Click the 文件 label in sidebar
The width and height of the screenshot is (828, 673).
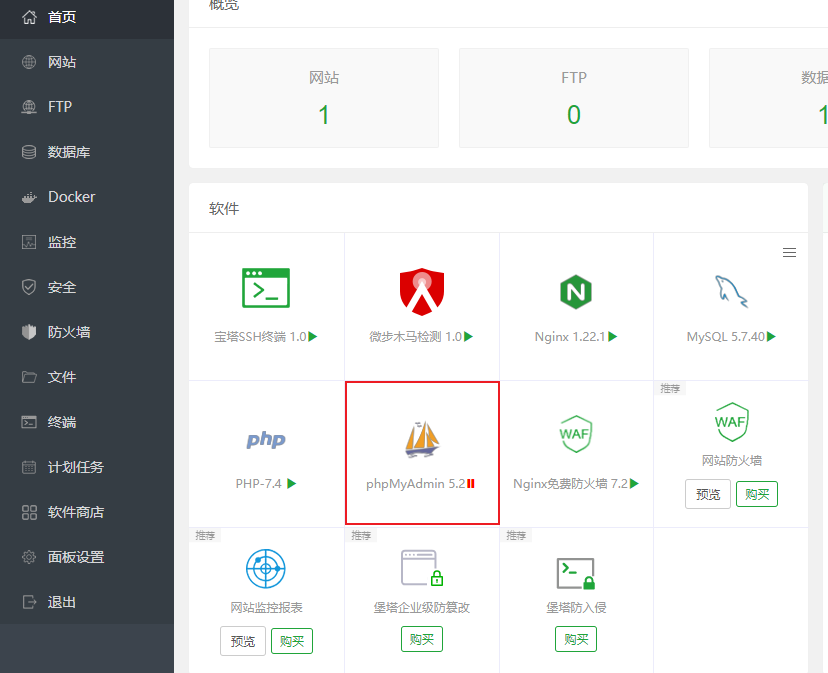[62, 377]
